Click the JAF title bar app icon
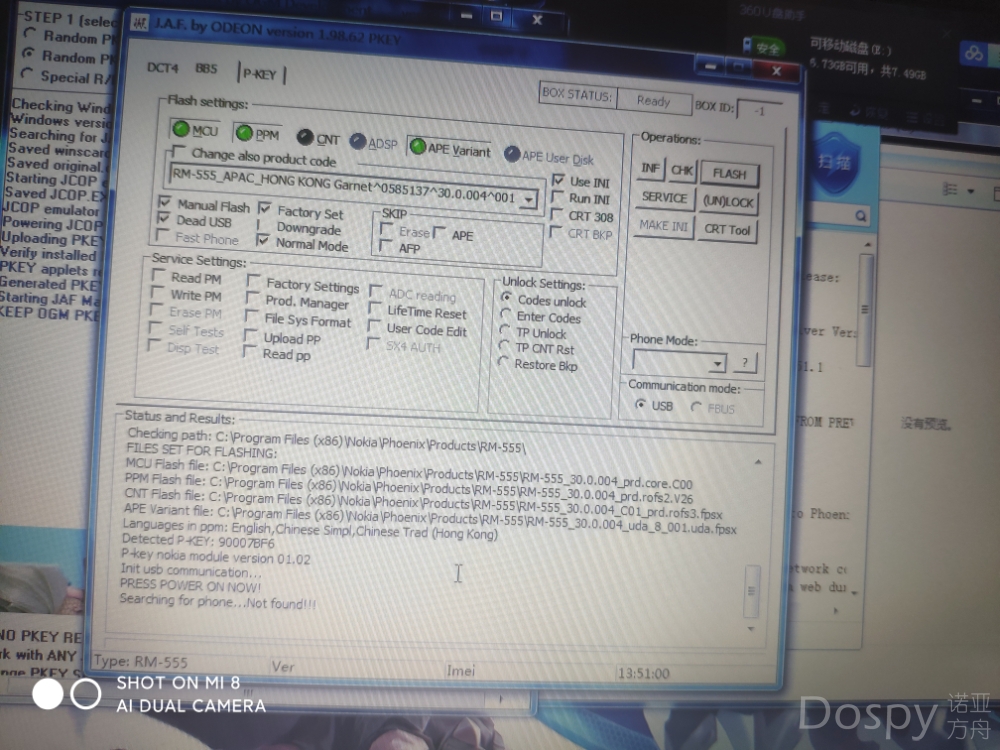The height and width of the screenshot is (750, 1000). pyautogui.click(x=139, y=23)
